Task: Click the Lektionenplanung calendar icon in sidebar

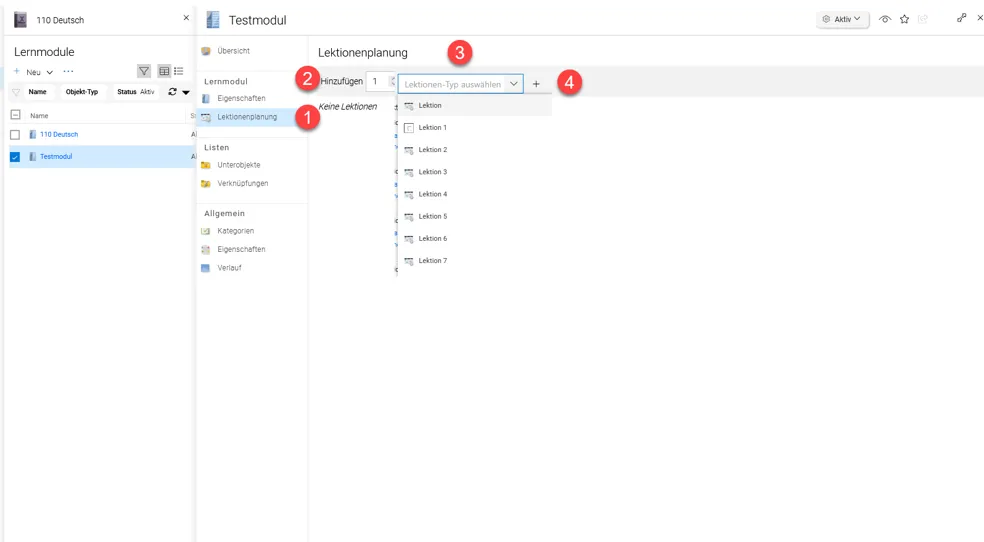Action: click(205, 117)
